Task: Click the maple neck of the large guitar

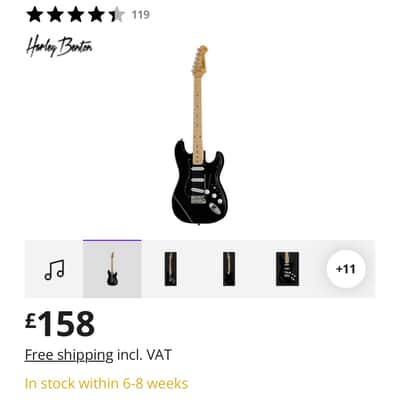Action: click(197, 117)
